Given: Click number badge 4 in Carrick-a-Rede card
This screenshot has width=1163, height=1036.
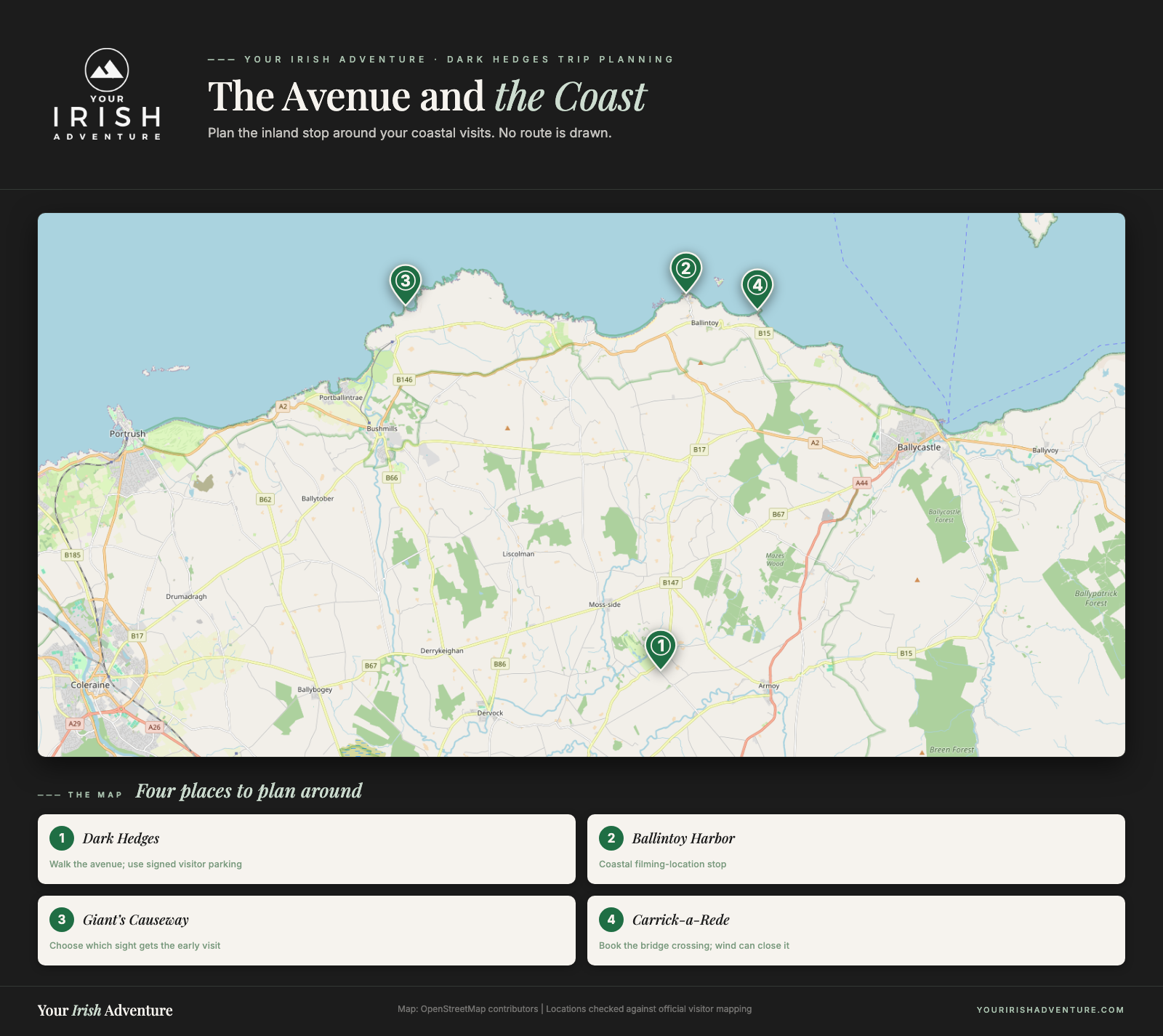Looking at the screenshot, I should coord(611,920).
